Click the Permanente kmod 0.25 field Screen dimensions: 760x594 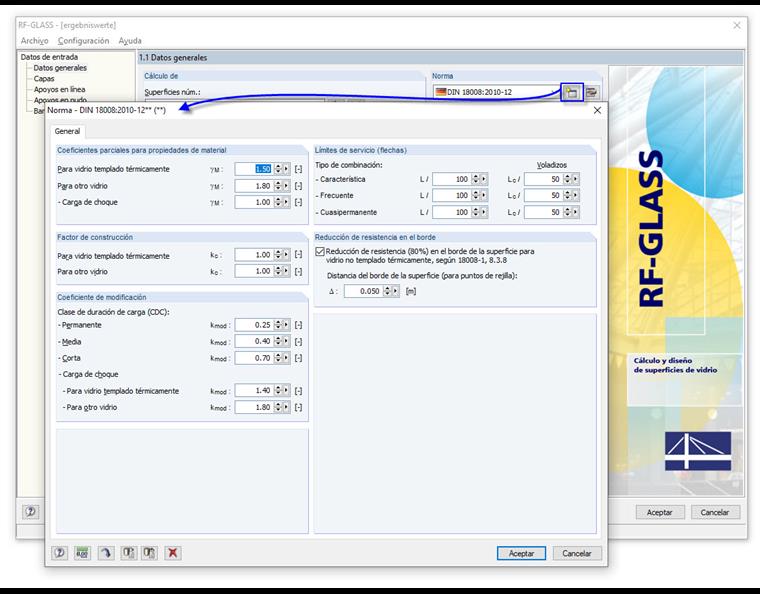(254, 325)
